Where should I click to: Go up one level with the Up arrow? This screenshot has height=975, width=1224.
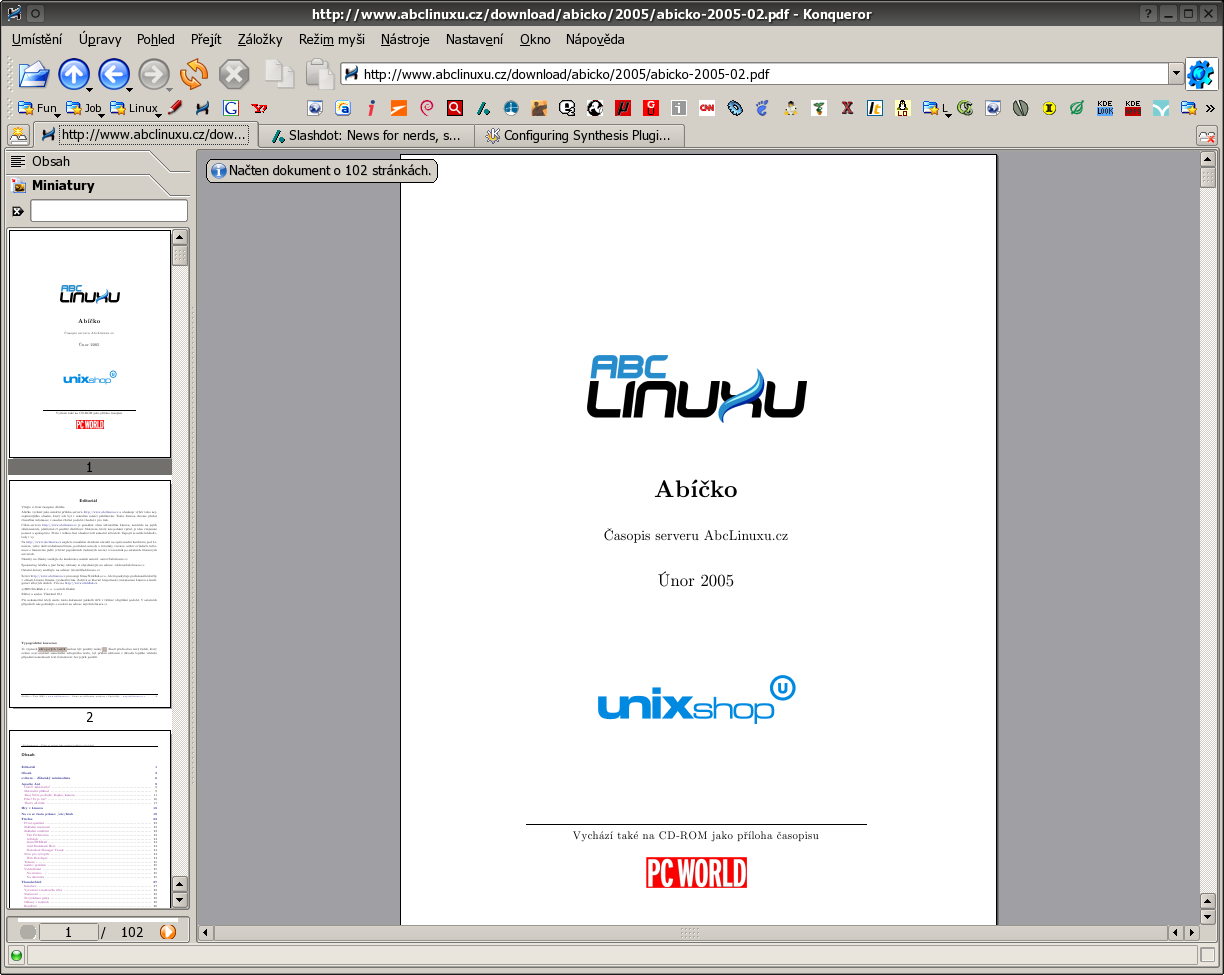point(74,74)
